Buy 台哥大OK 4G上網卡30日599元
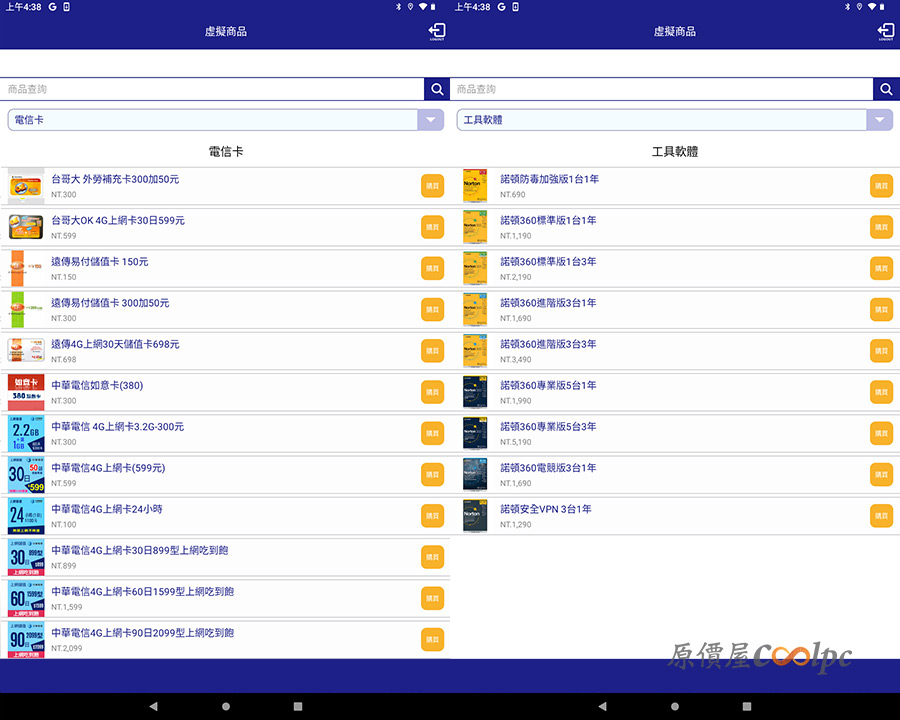The width and height of the screenshot is (900, 720). (x=432, y=227)
